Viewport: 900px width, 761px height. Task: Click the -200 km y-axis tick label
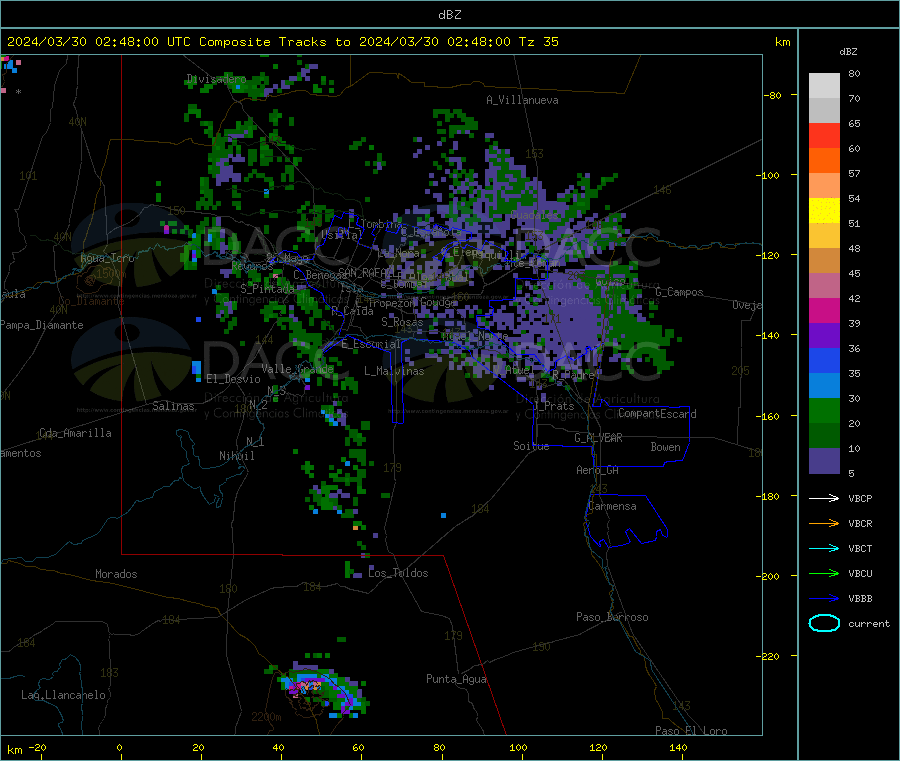[767, 576]
